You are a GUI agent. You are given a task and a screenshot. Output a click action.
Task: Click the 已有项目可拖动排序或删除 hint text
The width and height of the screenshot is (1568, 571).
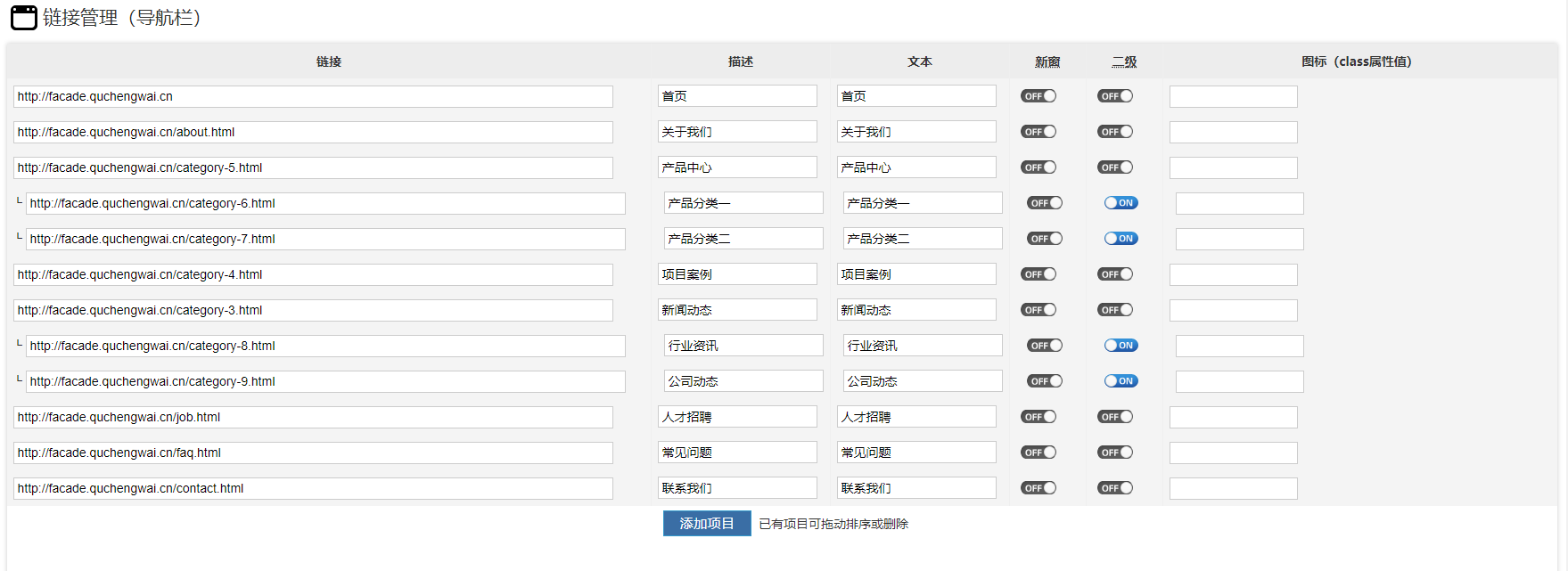point(833,524)
